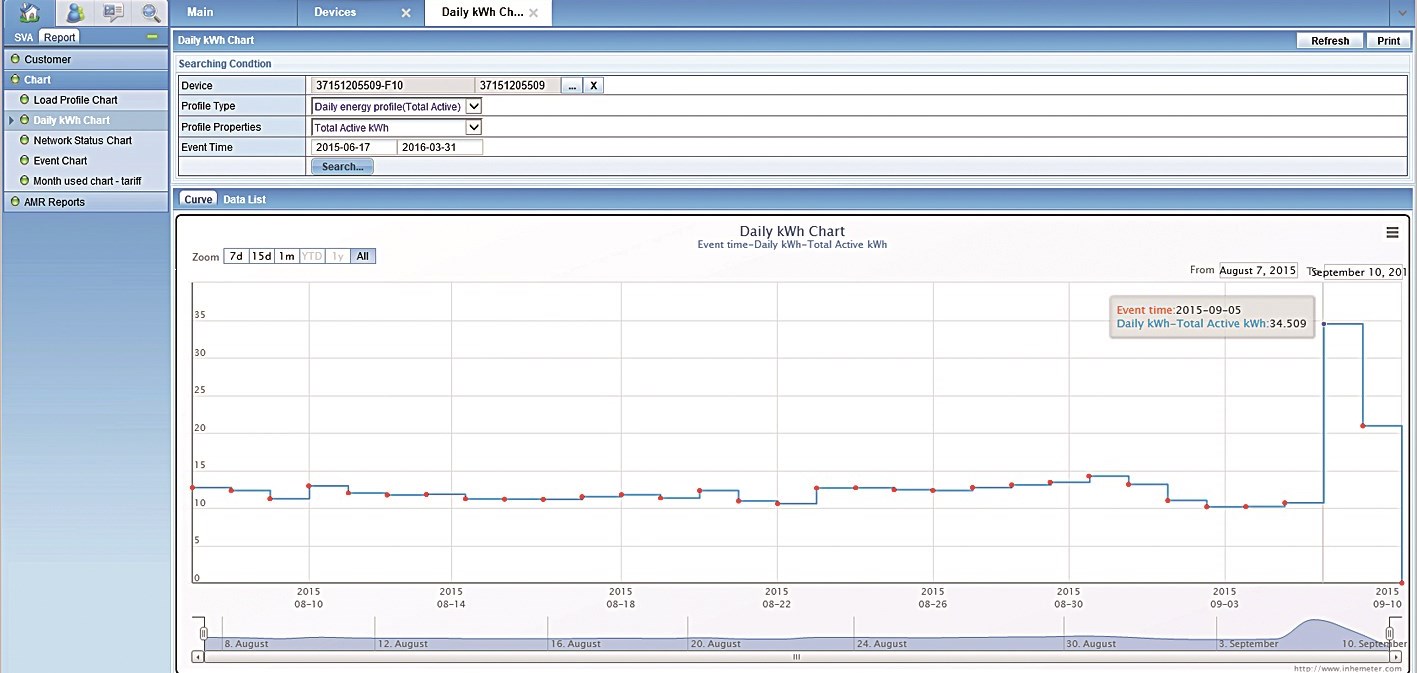Open the users icon tab
The width and height of the screenshot is (1417, 673).
(x=74, y=13)
